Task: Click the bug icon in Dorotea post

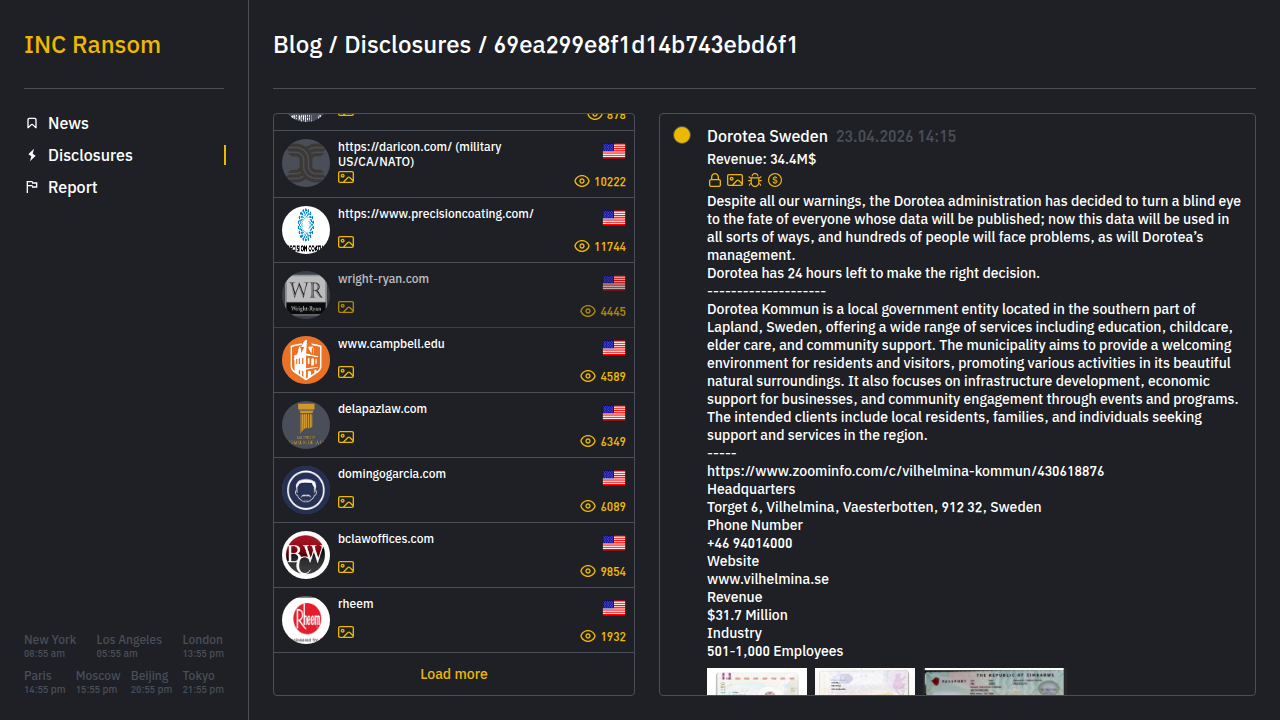Action: (755, 180)
